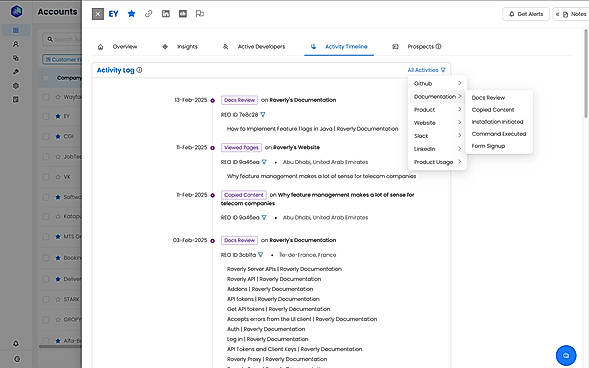Expand the LinkedIn filter submenu
Image resolution: width=589 pixels, height=368 pixels.
click(x=437, y=149)
